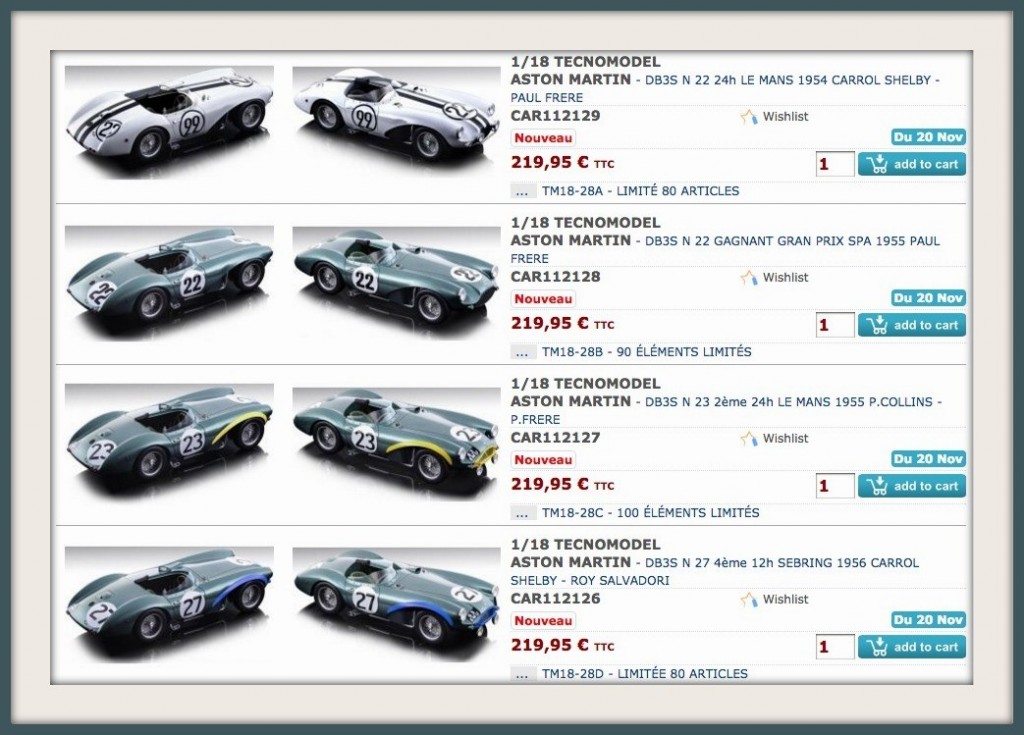
Task: Expand the ellipsis beside TM18-28D description
Action: point(522,674)
